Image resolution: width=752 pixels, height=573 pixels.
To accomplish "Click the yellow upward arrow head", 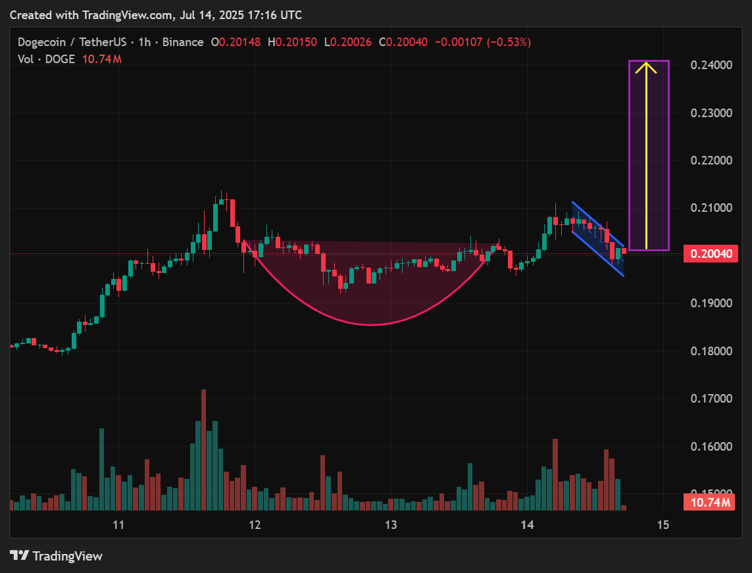I will coord(648,68).
